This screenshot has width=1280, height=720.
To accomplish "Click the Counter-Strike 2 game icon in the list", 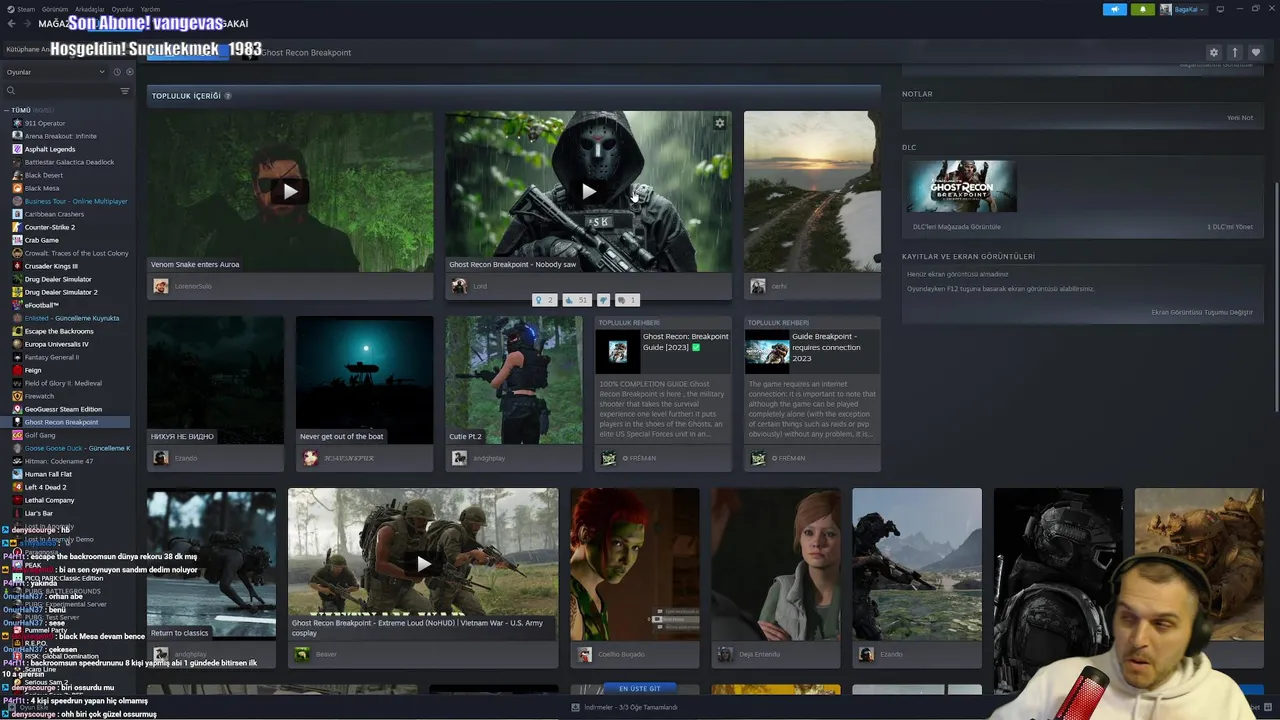I will (17, 227).
